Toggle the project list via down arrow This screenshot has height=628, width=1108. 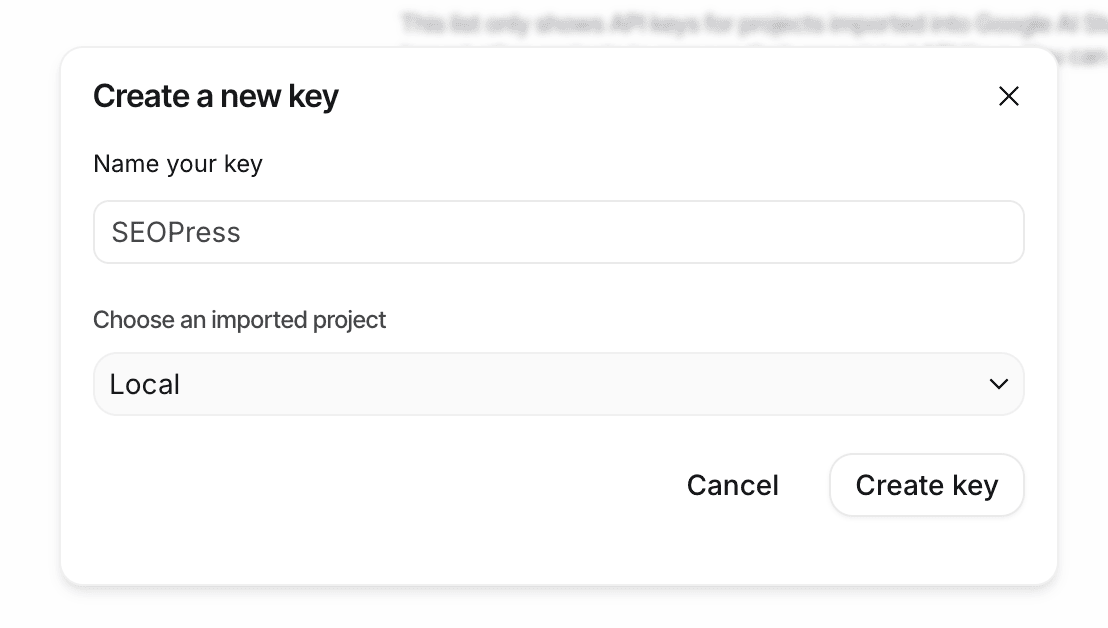[998, 384]
